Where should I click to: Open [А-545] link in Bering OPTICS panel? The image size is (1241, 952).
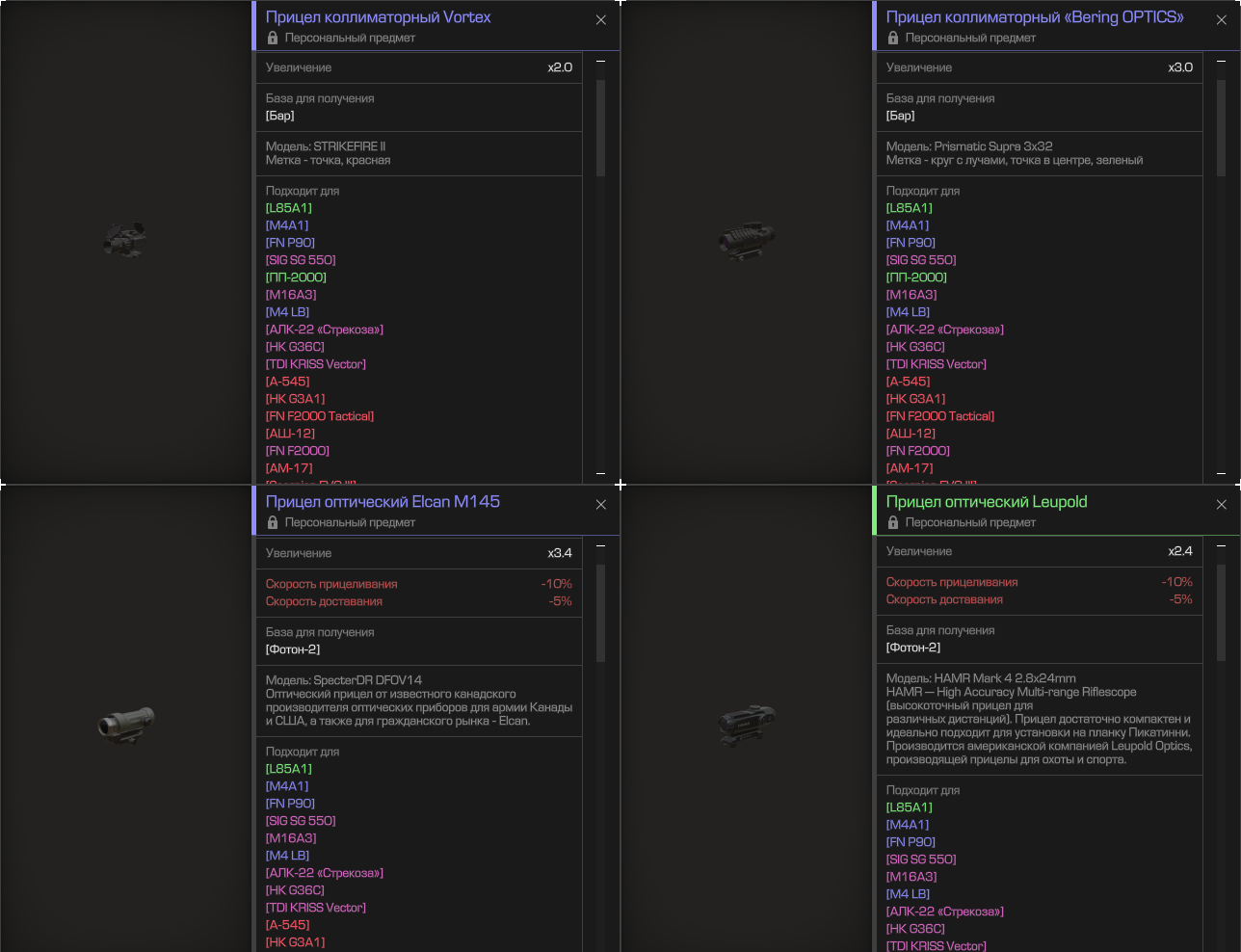tap(909, 382)
